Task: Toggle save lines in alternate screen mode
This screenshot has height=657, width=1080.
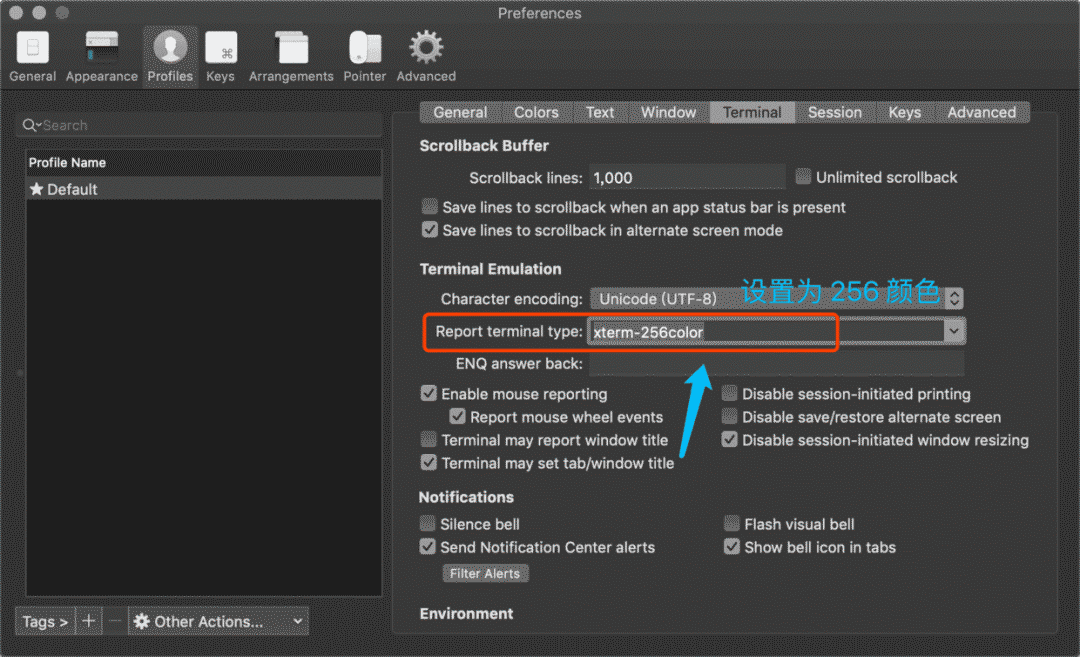Action: 430,230
